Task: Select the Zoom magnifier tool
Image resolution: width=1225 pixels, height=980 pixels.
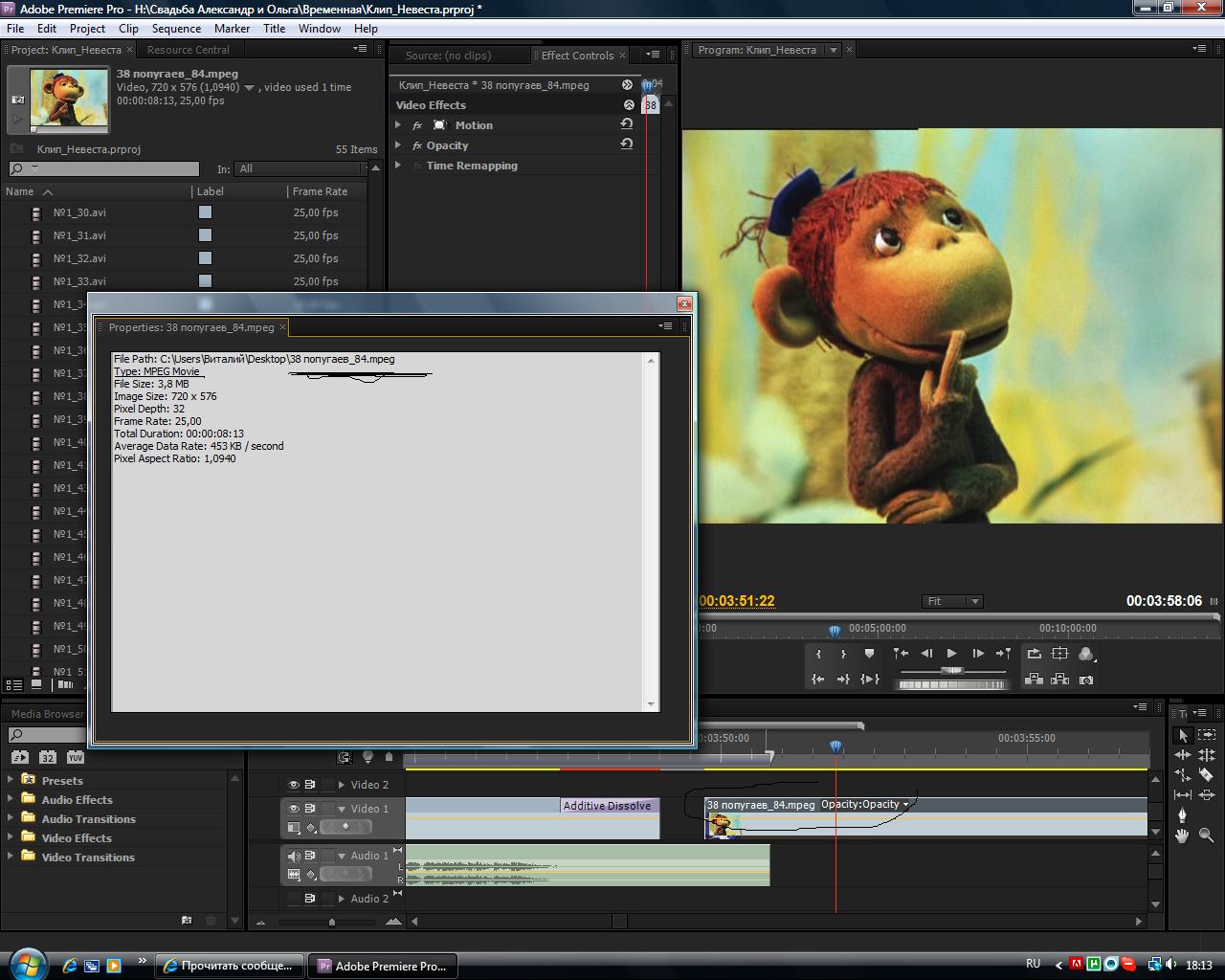Action: 1206,835
